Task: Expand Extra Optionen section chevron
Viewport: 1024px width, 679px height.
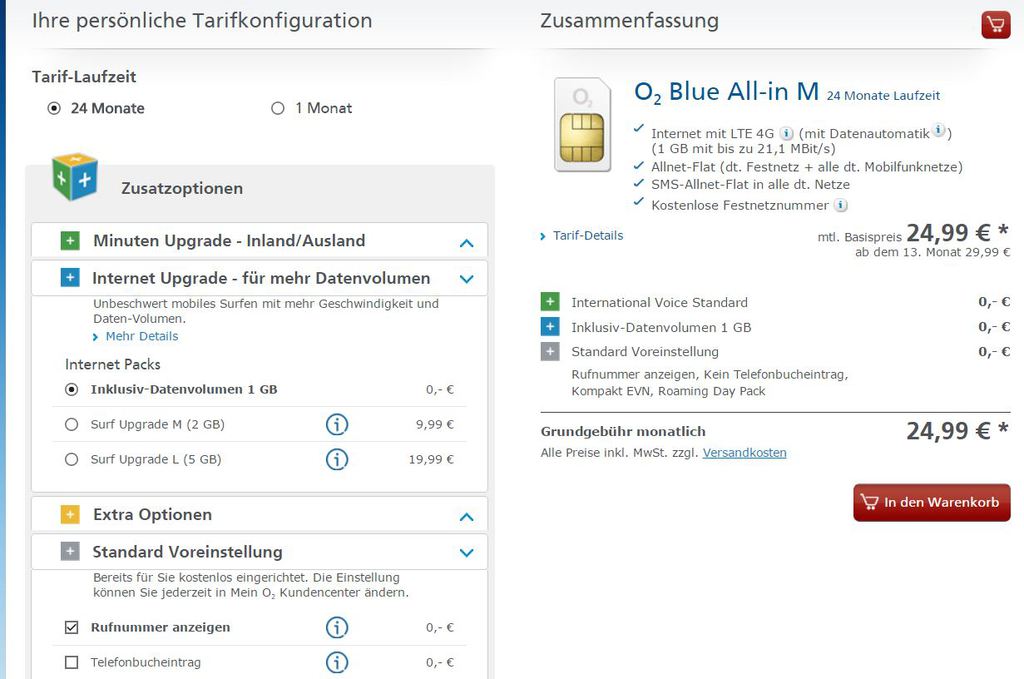Action: click(466, 517)
